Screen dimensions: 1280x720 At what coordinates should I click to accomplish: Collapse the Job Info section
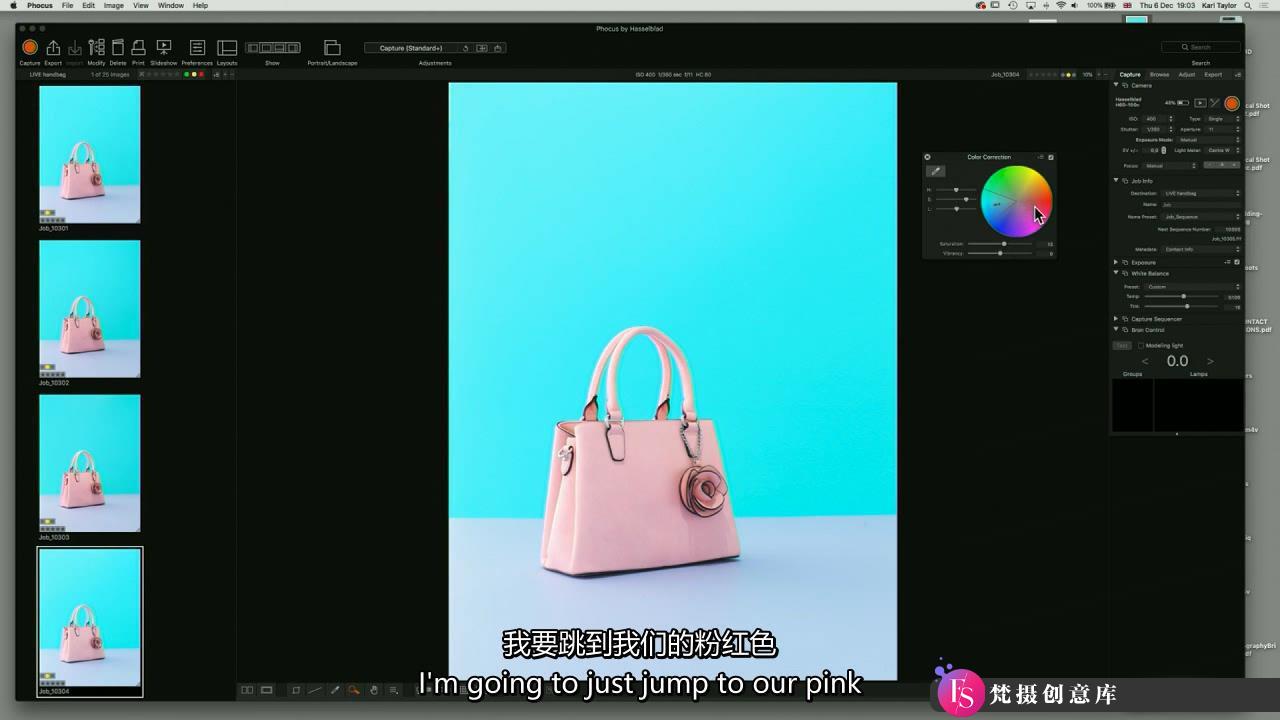1117,181
